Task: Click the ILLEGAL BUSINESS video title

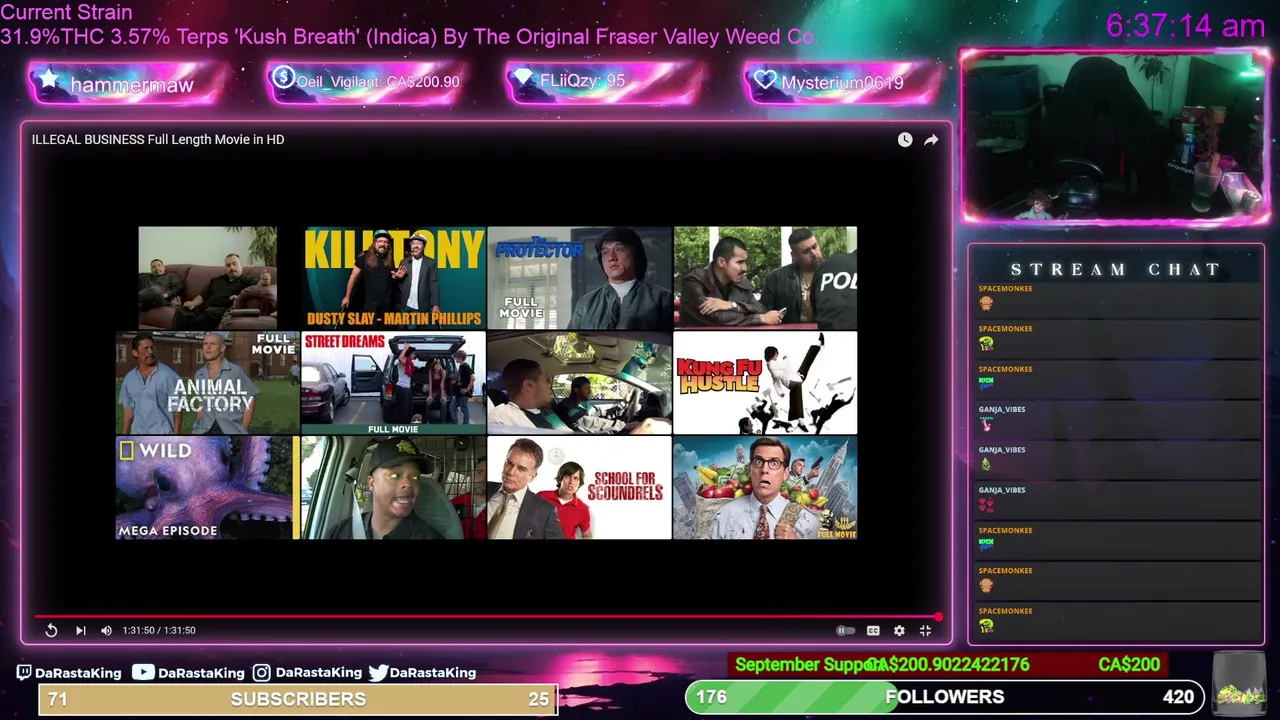Action: pyautogui.click(x=158, y=139)
